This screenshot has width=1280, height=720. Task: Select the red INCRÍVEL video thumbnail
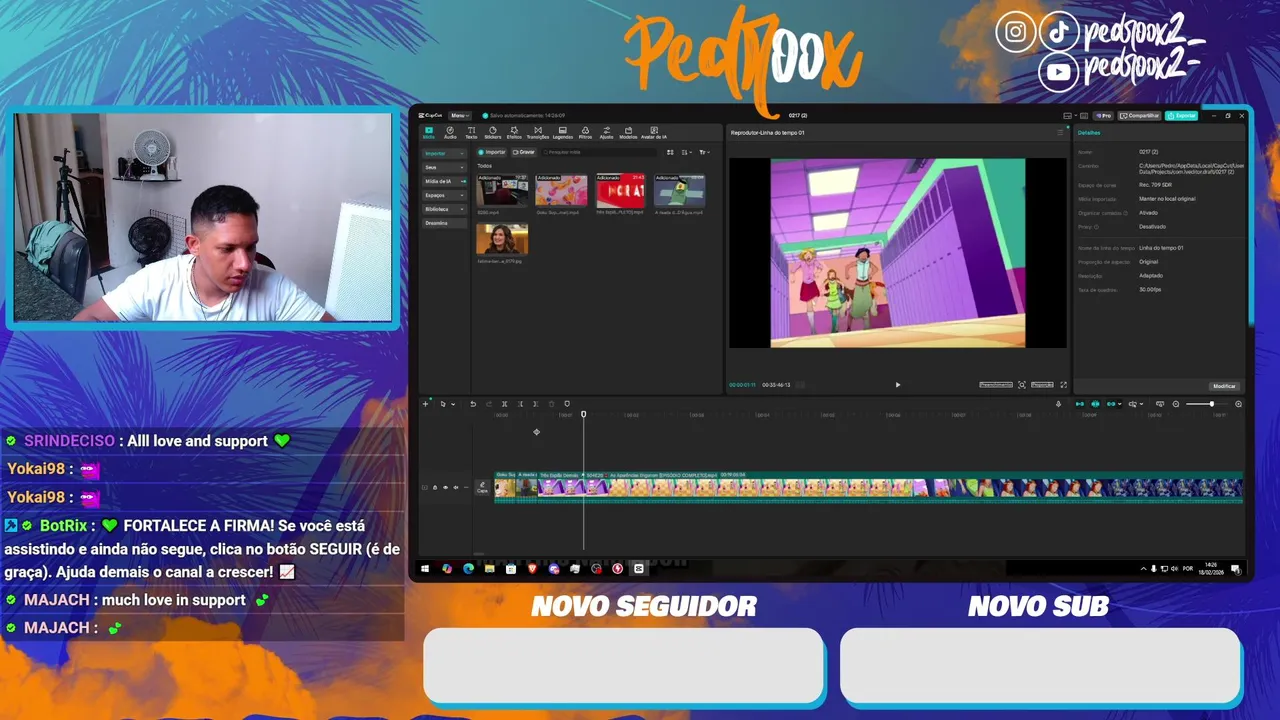coord(620,190)
